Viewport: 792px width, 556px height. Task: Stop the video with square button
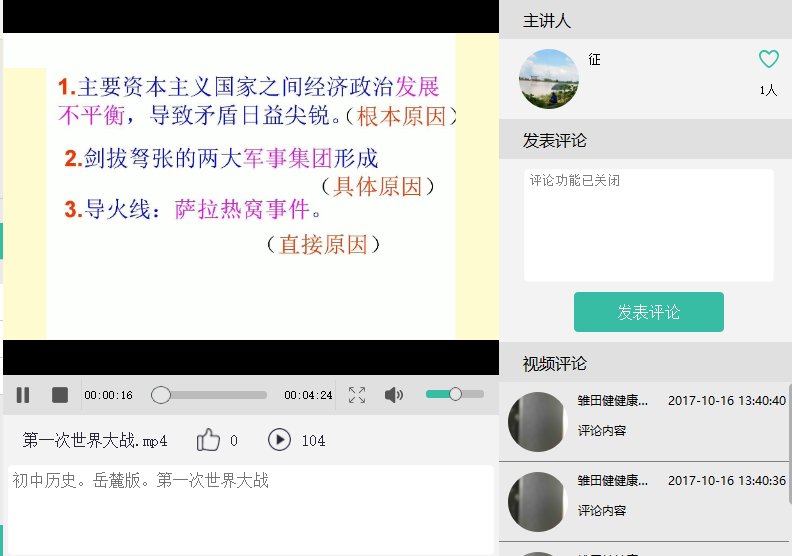tap(60, 395)
